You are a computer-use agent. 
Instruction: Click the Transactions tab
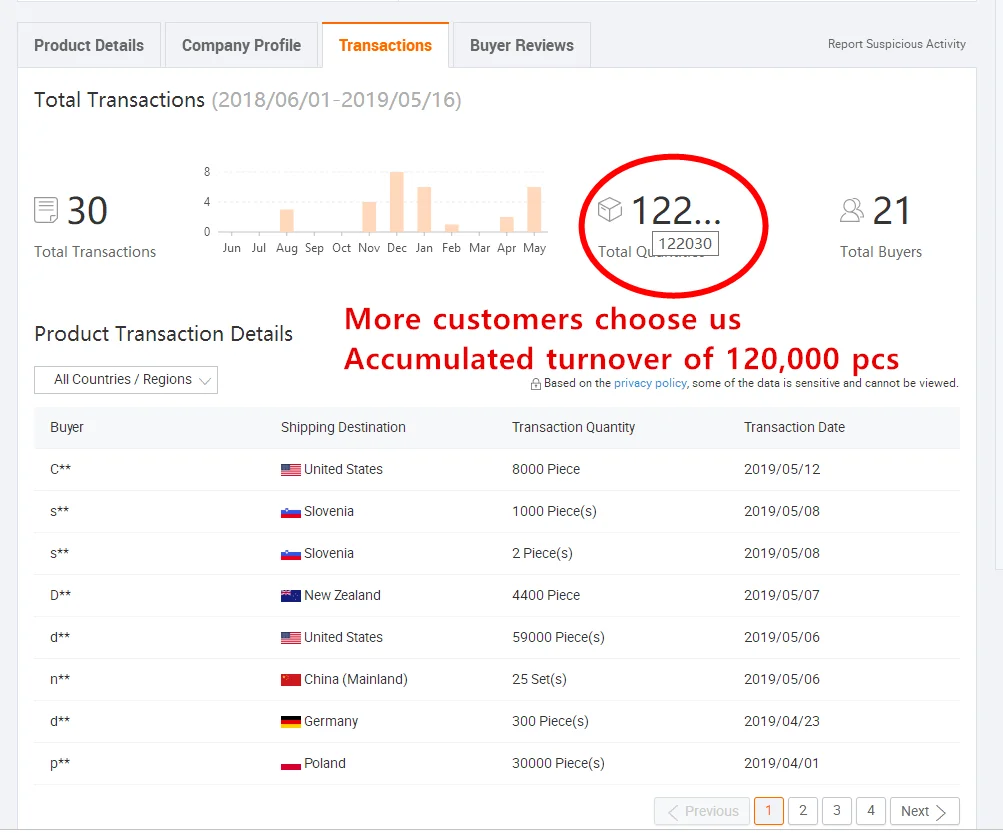pyautogui.click(x=385, y=46)
